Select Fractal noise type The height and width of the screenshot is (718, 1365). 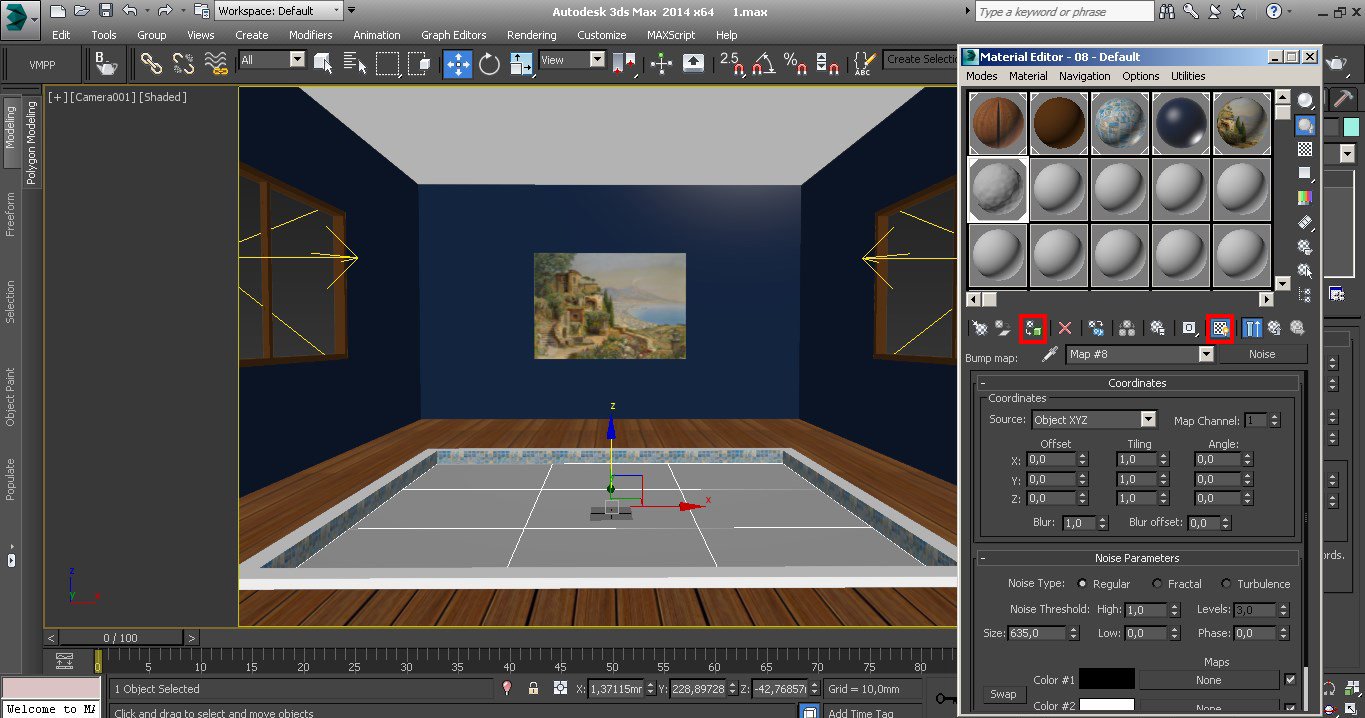click(1157, 584)
